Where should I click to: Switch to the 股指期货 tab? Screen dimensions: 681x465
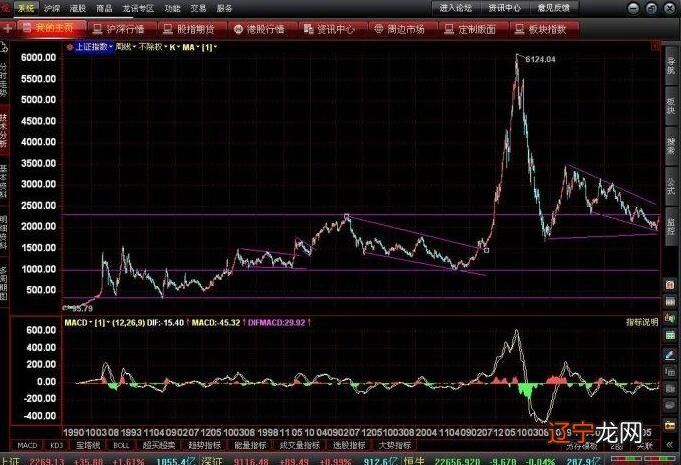point(194,28)
